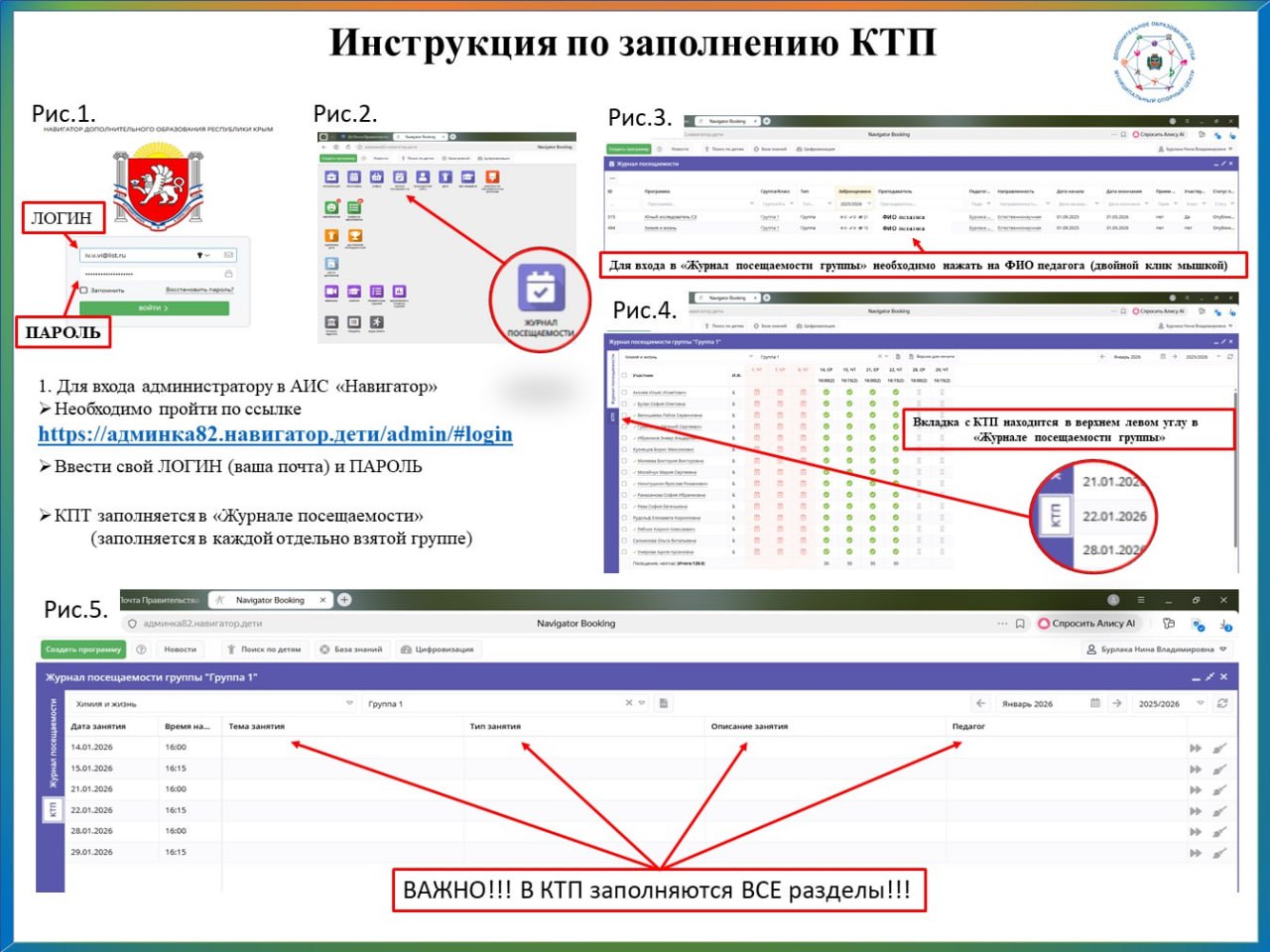Switch to the КТП side tab in Рис.5
The image size is (1270, 952).
coord(54,810)
